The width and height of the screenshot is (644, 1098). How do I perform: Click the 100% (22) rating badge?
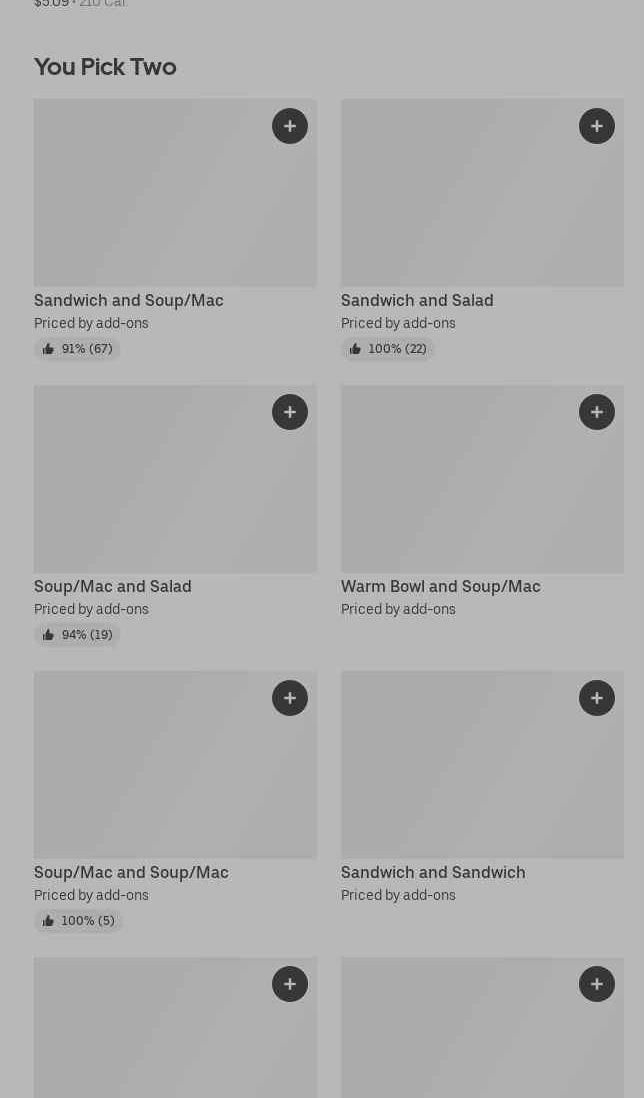(x=388, y=349)
